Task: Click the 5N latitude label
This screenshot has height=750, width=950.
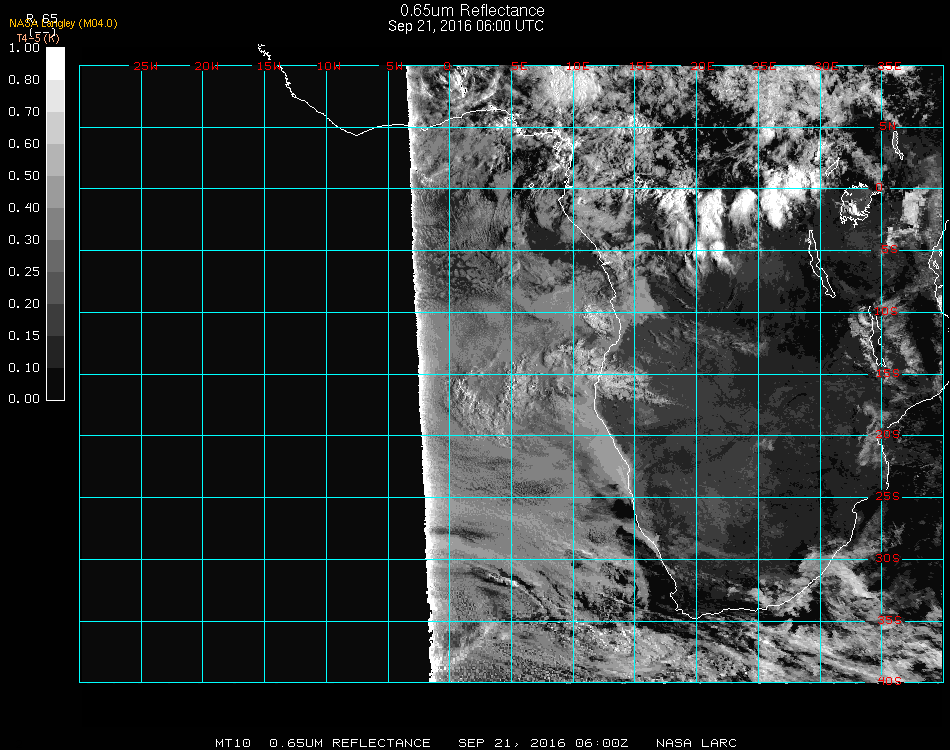Action: (888, 126)
